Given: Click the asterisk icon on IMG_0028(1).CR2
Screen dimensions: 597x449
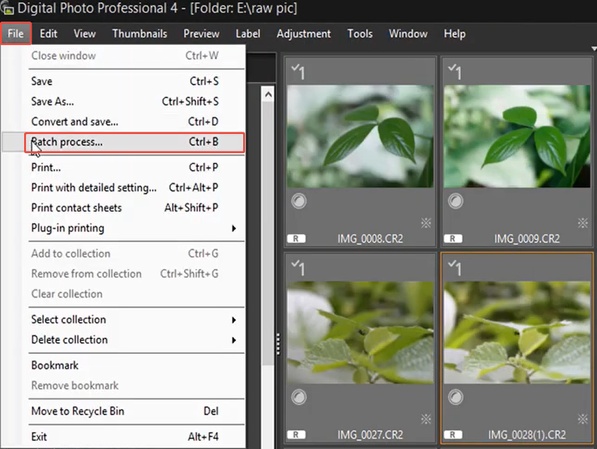Looking at the screenshot, I should pyautogui.click(x=583, y=419).
